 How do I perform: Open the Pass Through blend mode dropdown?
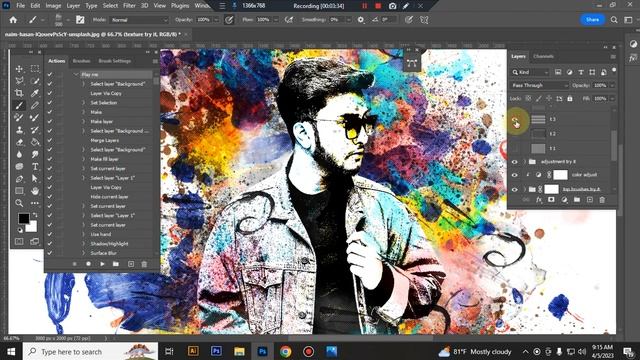(539, 85)
